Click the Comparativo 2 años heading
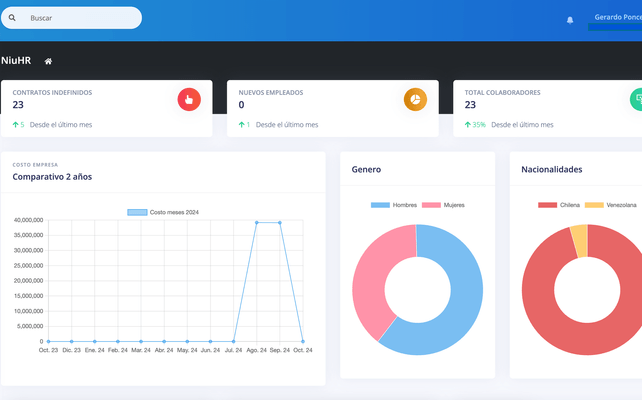Screen dimensions: 642x400 [x=52, y=177]
